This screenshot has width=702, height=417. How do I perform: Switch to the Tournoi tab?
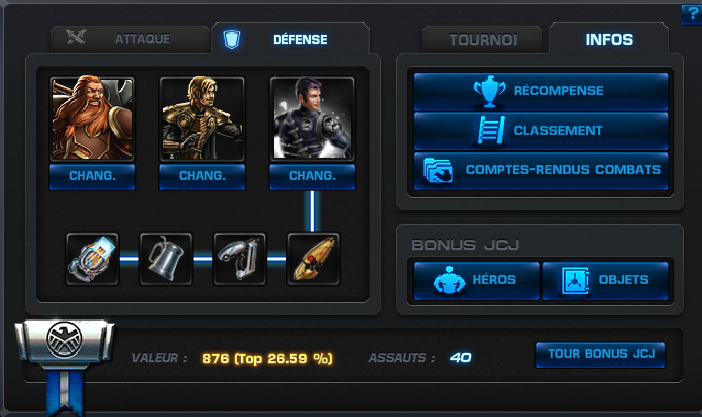coord(483,40)
